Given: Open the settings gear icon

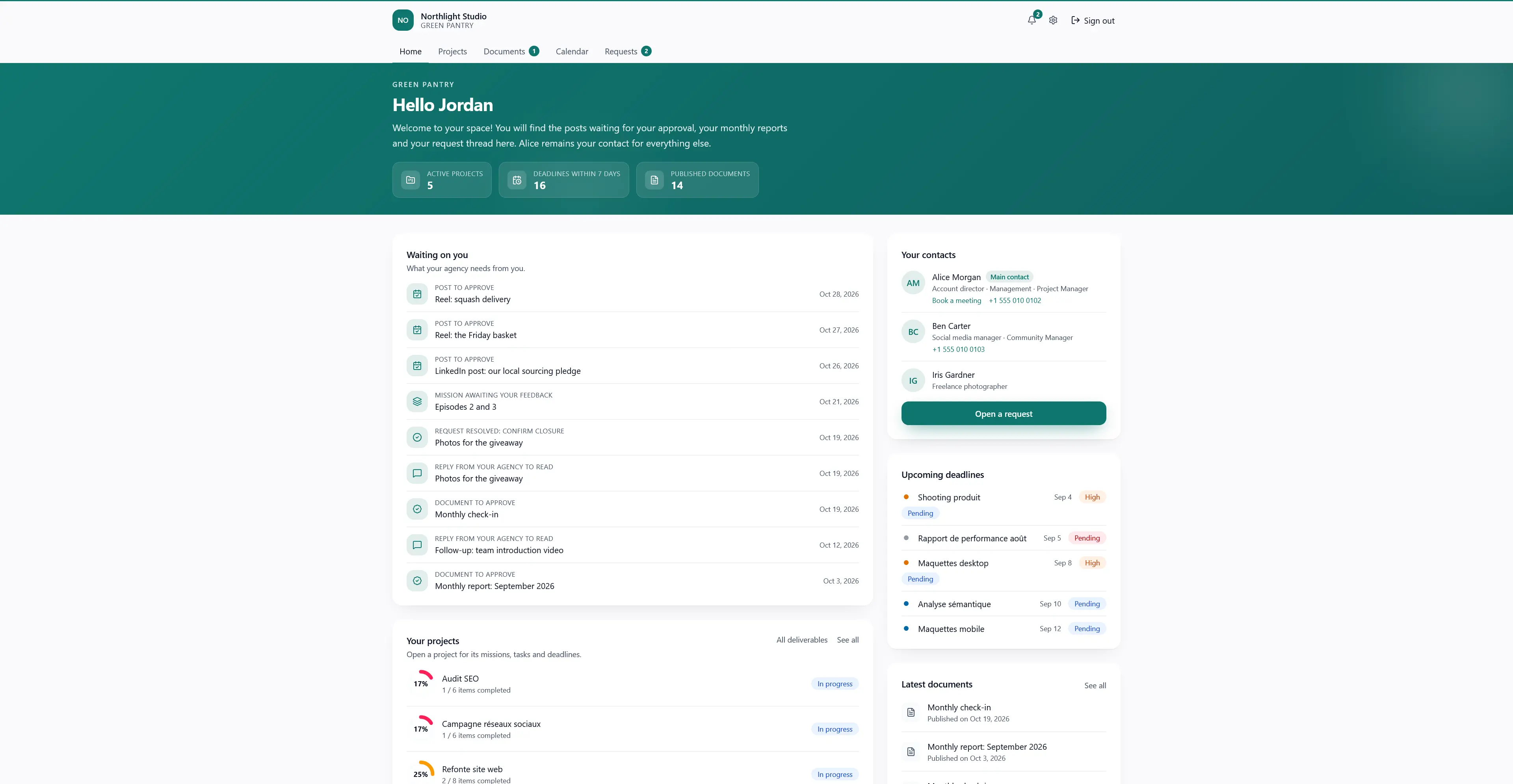Looking at the screenshot, I should point(1053,20).
